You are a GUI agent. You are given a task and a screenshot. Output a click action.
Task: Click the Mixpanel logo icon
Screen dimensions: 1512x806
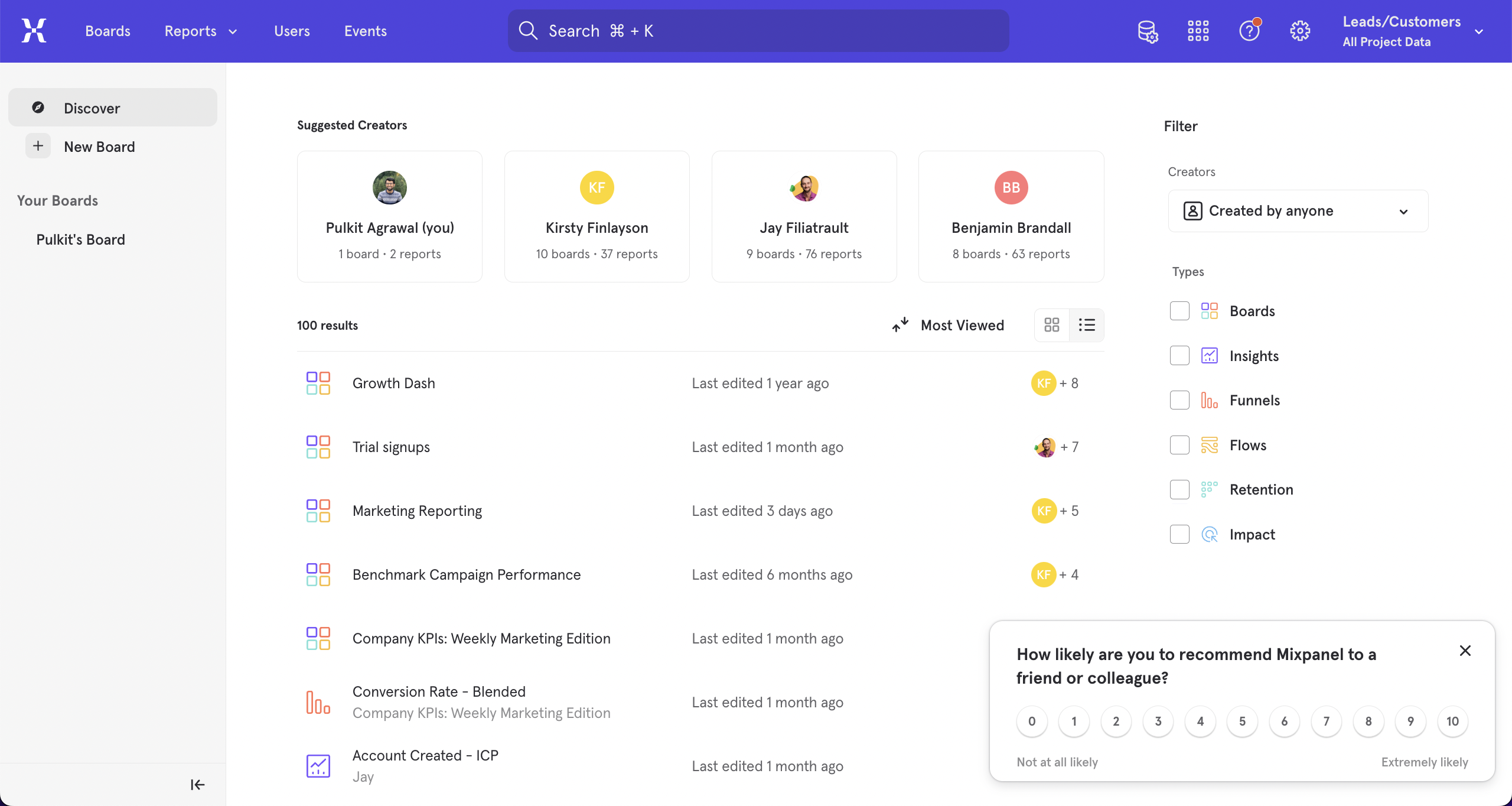(x=34, y=31)
